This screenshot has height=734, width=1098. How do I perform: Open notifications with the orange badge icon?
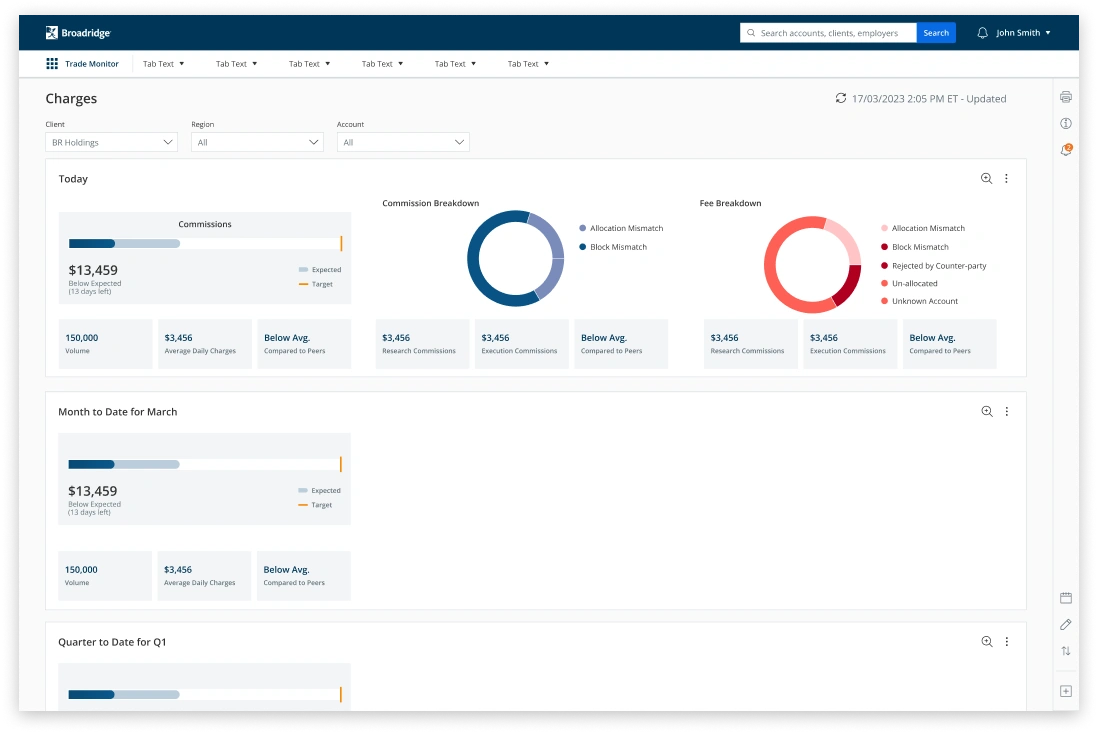1065,150
